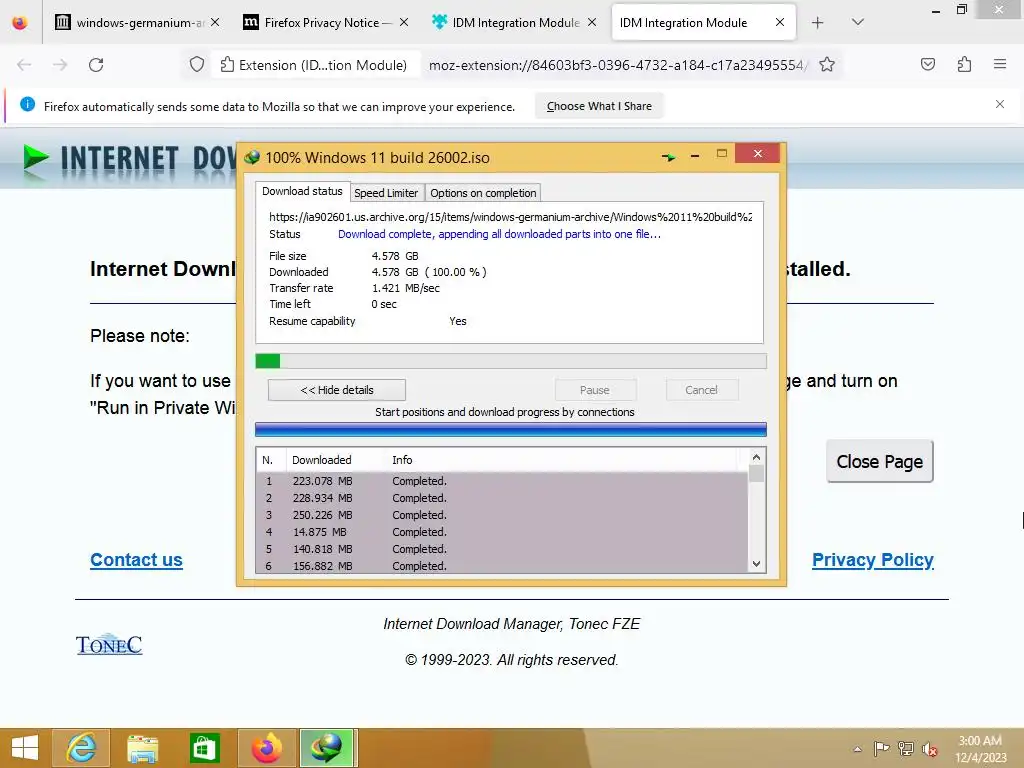Open the Save to Pocket icon
This screenshot has height=768, width=1024.
pyautogui.click(x=927, y=64)
